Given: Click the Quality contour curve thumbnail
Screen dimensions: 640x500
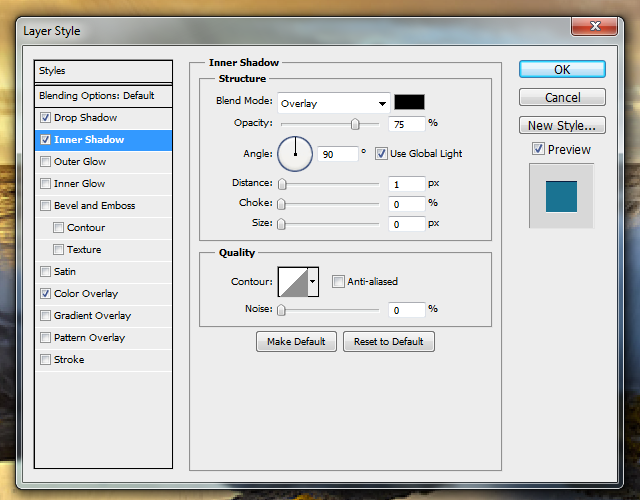Looking at the screenshot, I should tap(293, 282).
